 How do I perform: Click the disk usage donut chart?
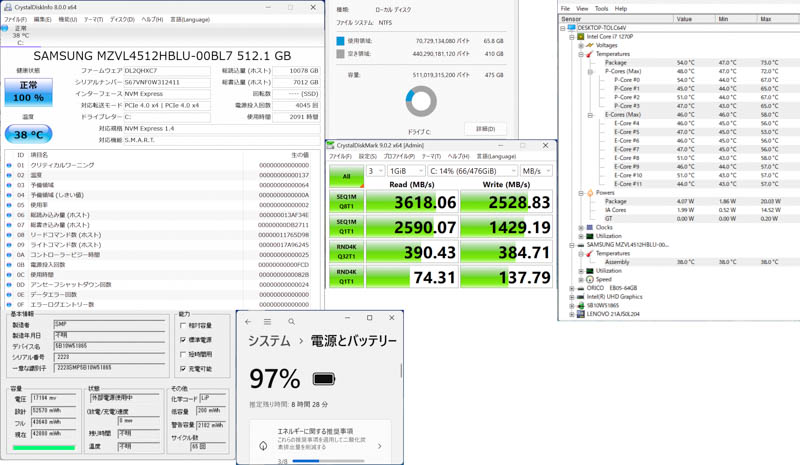click(x=421, y=101)
